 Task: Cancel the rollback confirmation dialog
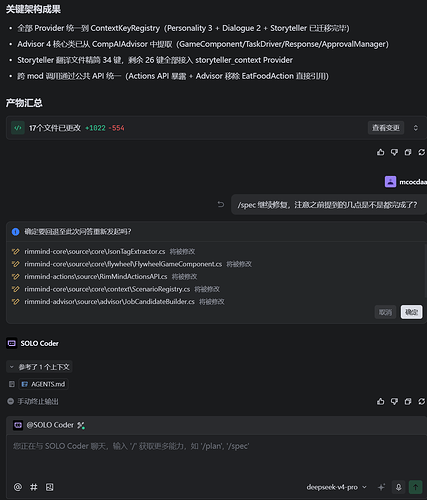click(385, 312)
